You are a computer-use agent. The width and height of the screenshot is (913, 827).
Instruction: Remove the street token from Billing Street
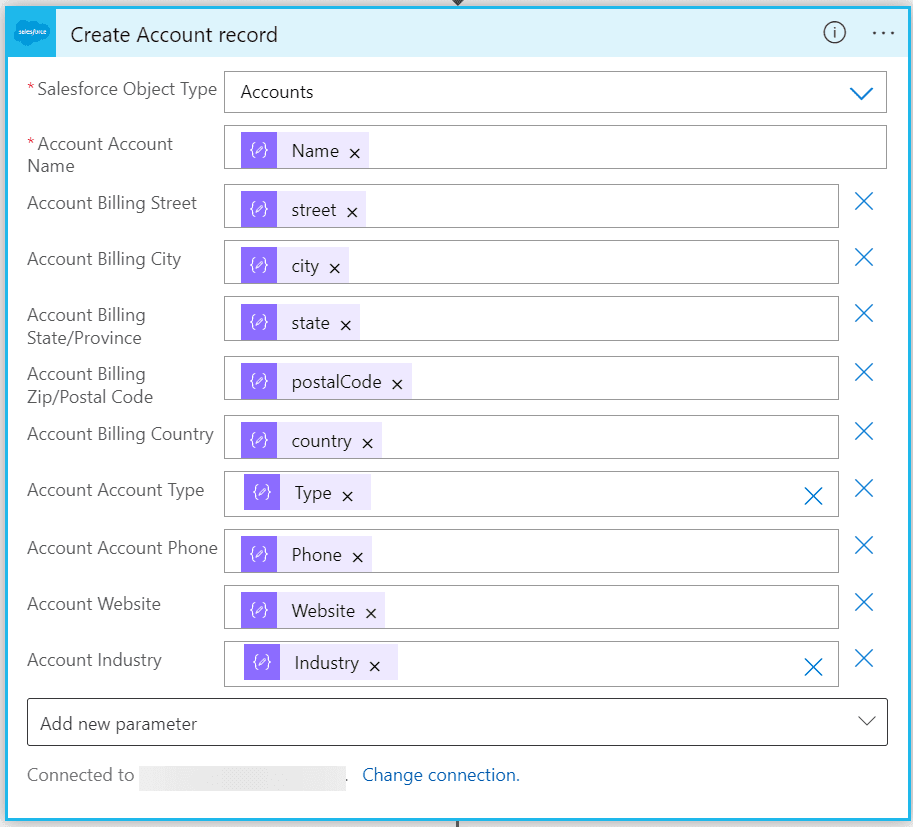[352, 213]
